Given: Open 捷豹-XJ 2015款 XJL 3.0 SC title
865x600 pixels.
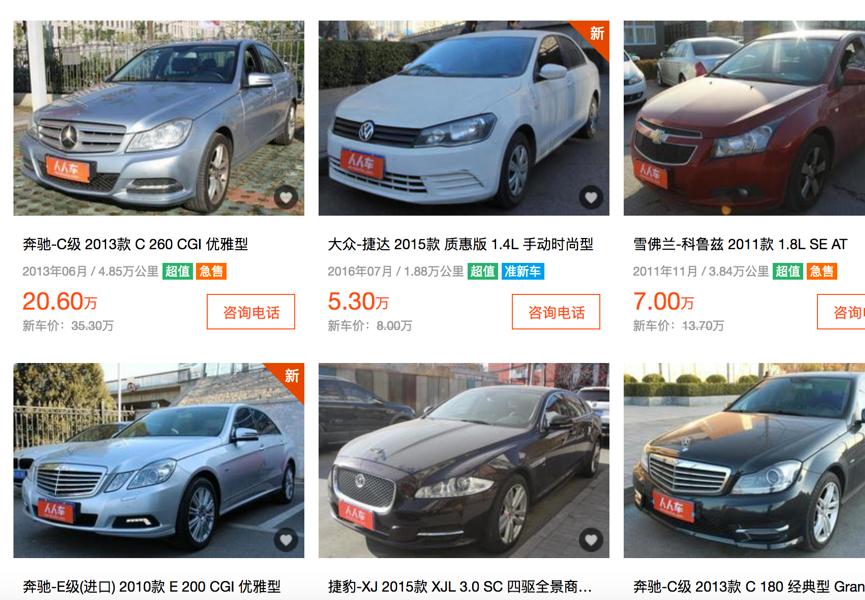Looking at the screenshot, I should [460, 586].
